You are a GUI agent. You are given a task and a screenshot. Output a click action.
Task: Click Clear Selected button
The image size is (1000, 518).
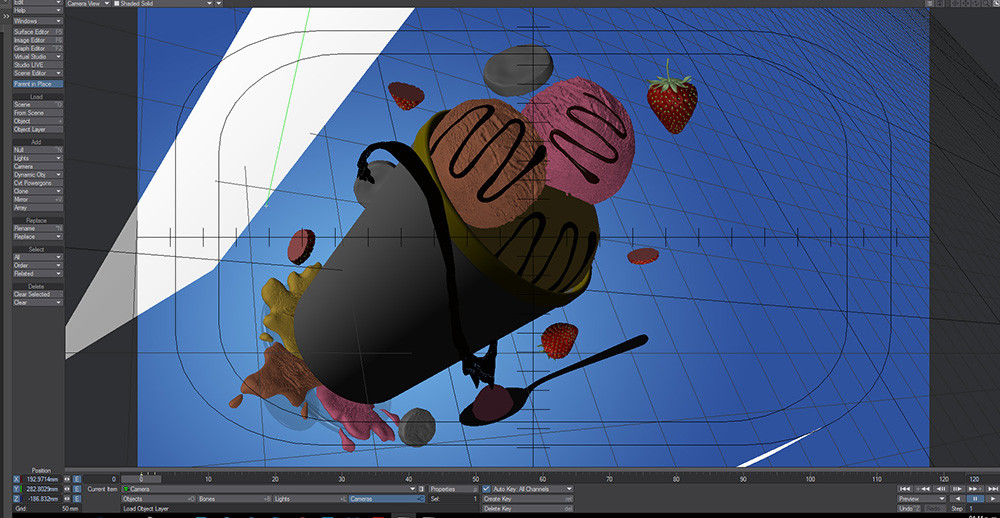[38, 294]
